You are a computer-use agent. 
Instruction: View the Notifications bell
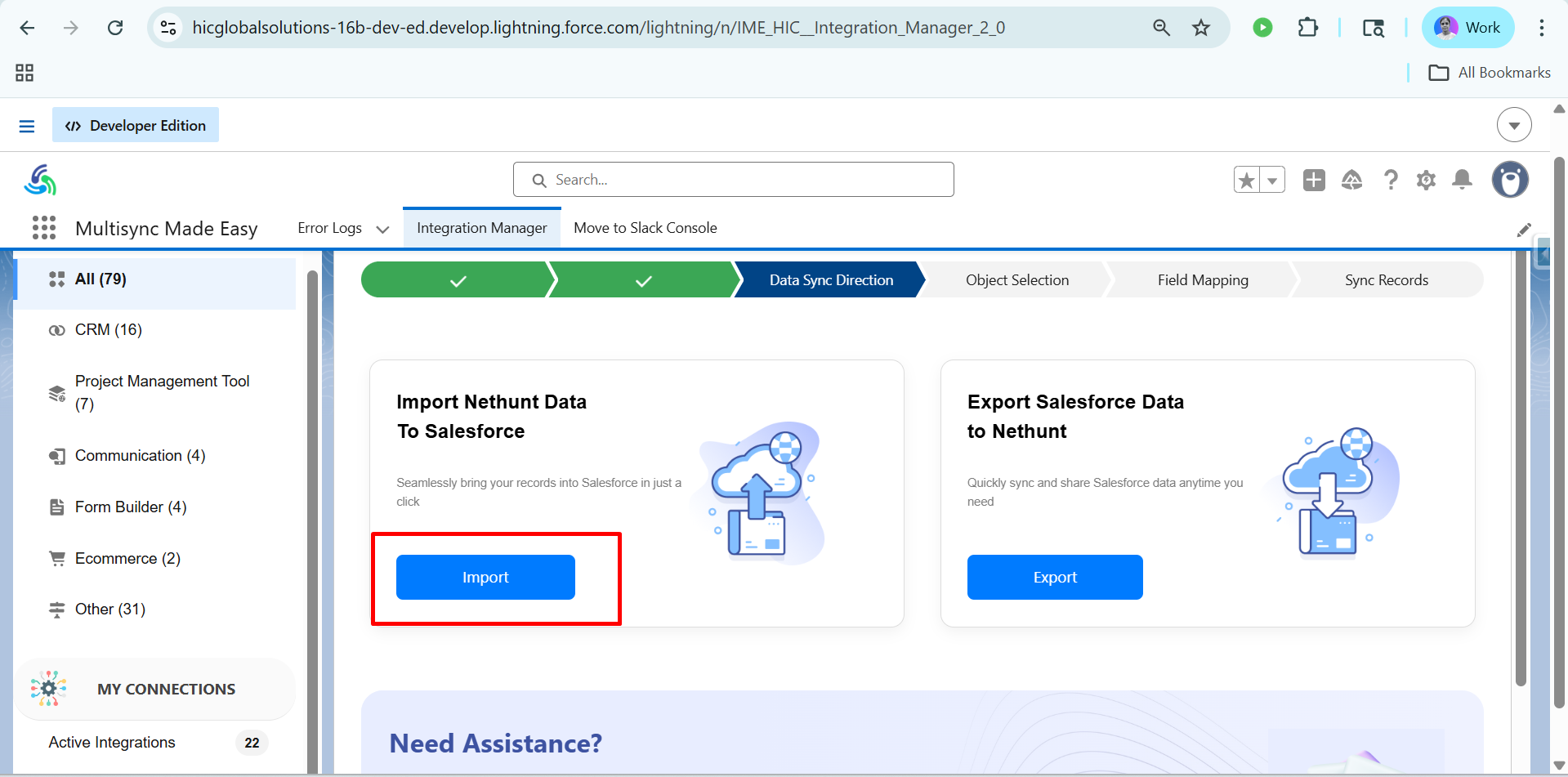click(1463, 180)
